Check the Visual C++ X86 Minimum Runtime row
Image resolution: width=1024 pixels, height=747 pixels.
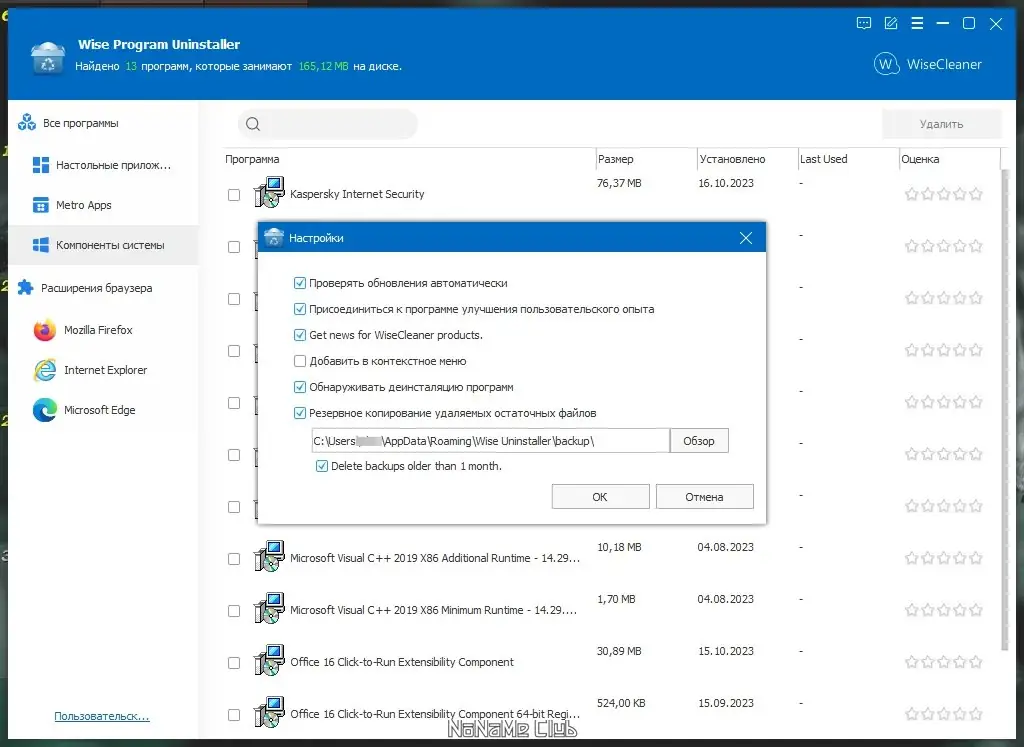tap(234, 611)
